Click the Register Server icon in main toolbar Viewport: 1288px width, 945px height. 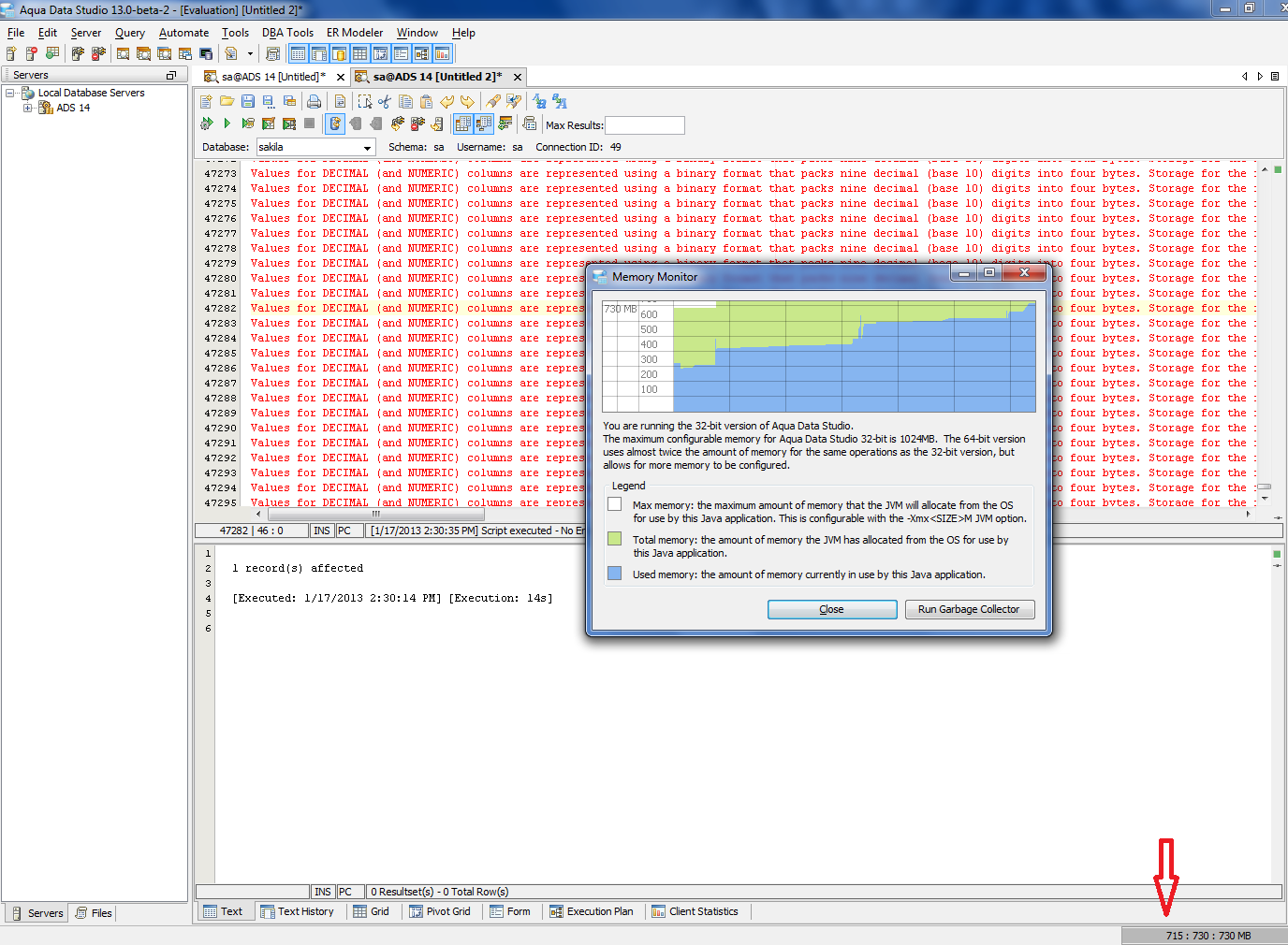pos(11,53)
